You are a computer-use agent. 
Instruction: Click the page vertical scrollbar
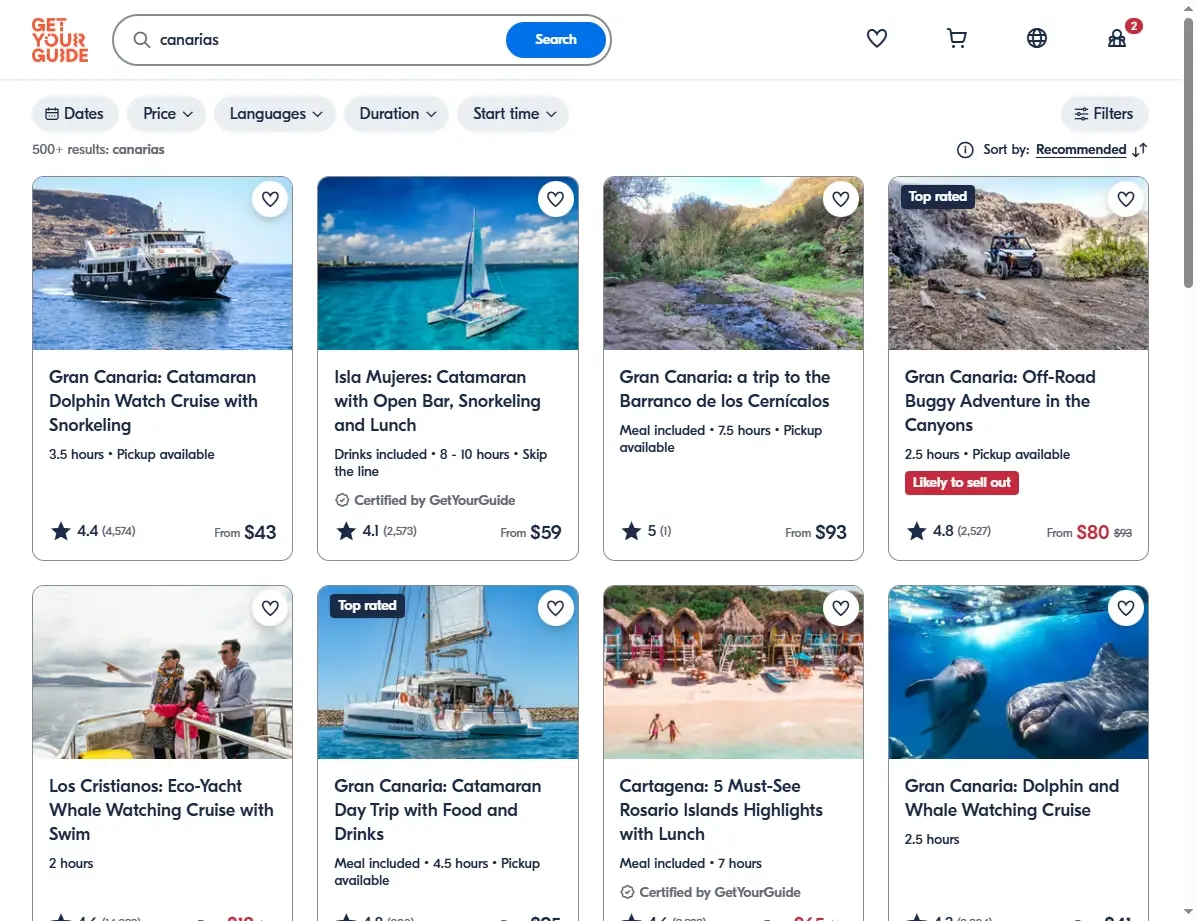tap(1188, 153)
